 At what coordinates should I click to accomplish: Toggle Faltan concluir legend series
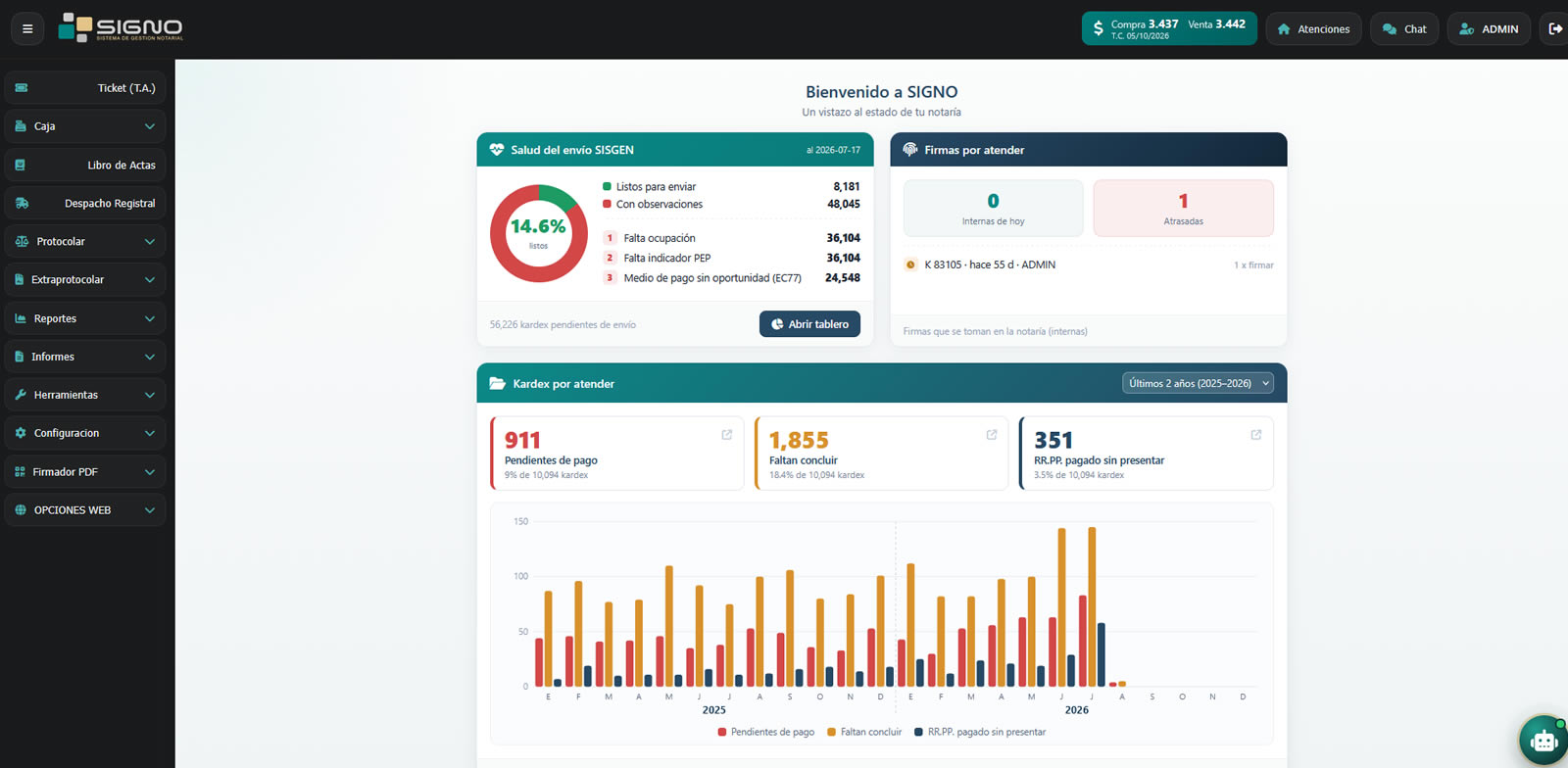[864, 732]
